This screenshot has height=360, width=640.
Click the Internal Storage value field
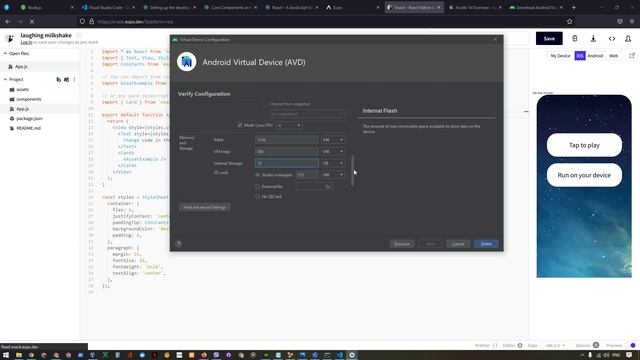[x=287, y=163]
